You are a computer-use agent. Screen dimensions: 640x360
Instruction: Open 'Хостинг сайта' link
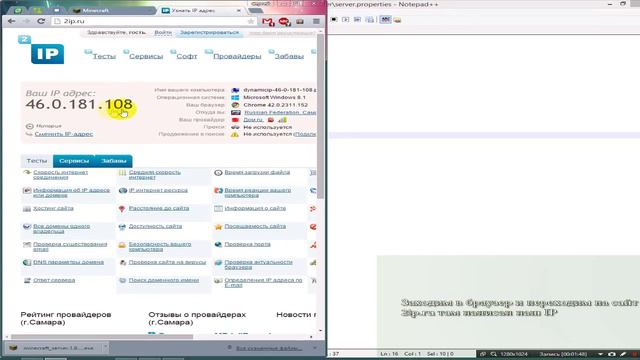[53, 208]
